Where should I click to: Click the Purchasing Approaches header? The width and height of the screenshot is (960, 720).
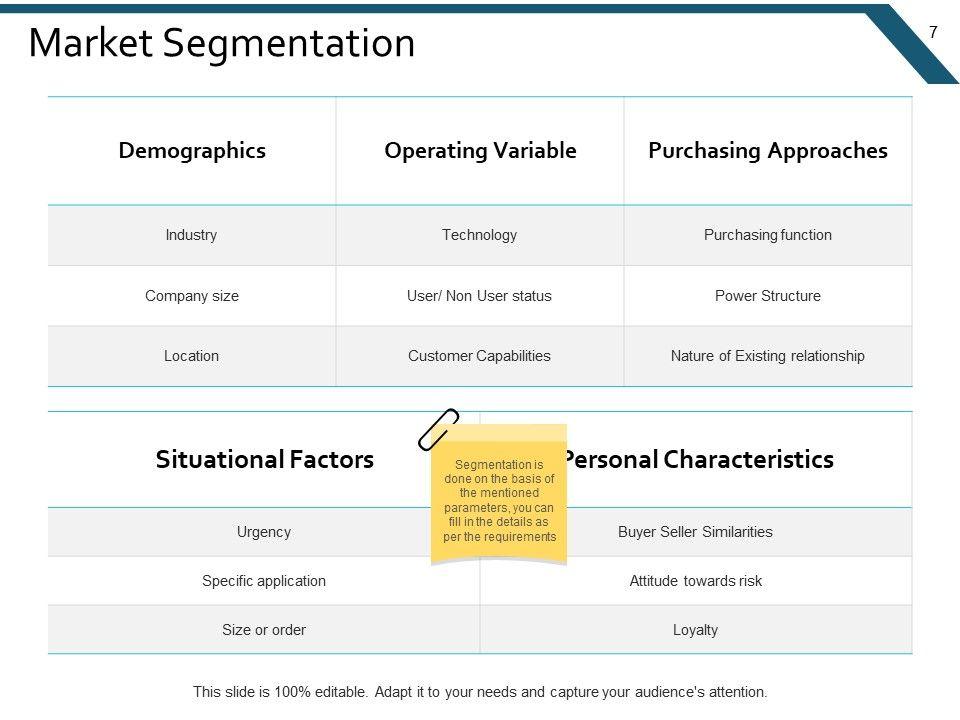coord(767,151)
